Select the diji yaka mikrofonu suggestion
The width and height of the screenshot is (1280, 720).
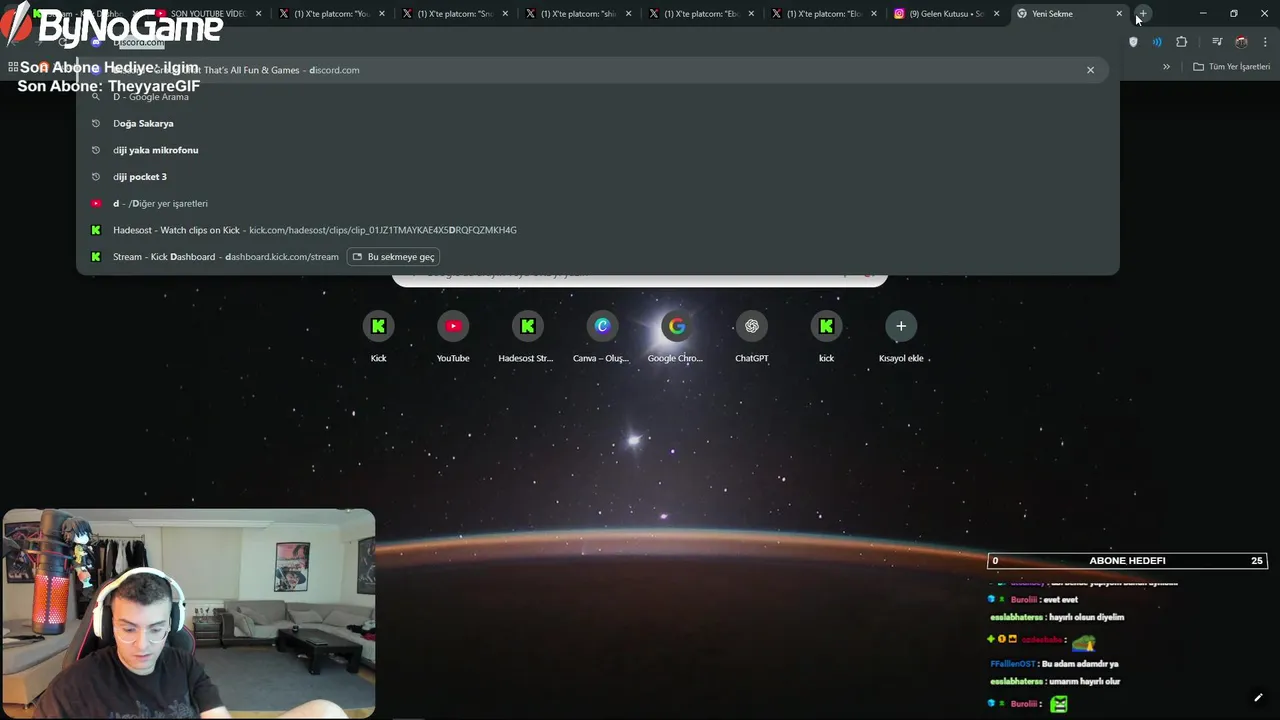[598, 150]
